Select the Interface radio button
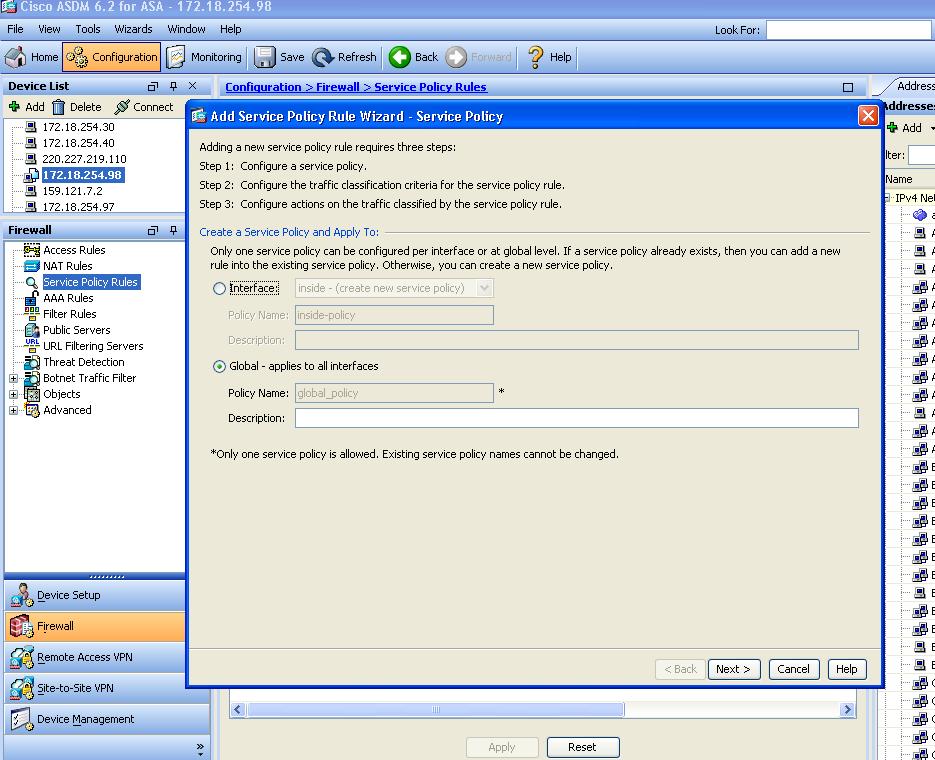 (x=219, y=289)
